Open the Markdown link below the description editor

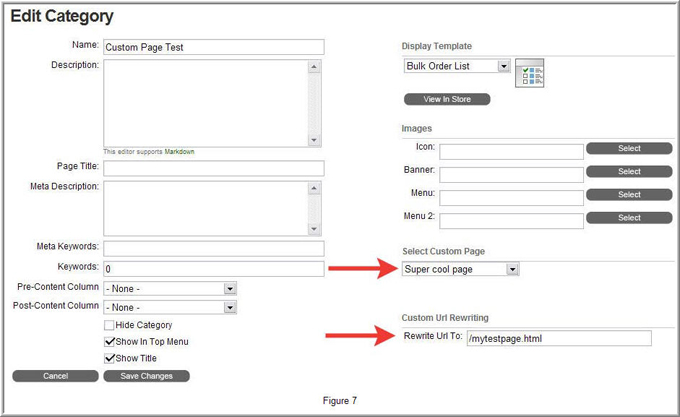click(x=180, y=152)
